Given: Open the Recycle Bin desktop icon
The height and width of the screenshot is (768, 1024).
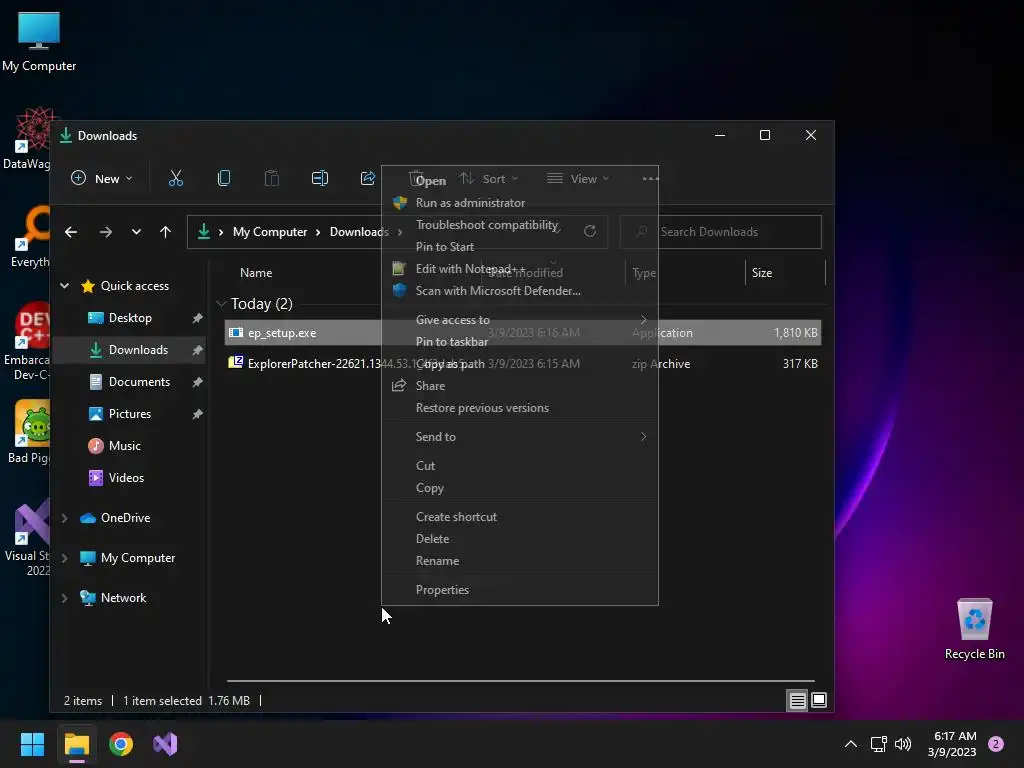Looking at the screenshot, I should [974, 629].
